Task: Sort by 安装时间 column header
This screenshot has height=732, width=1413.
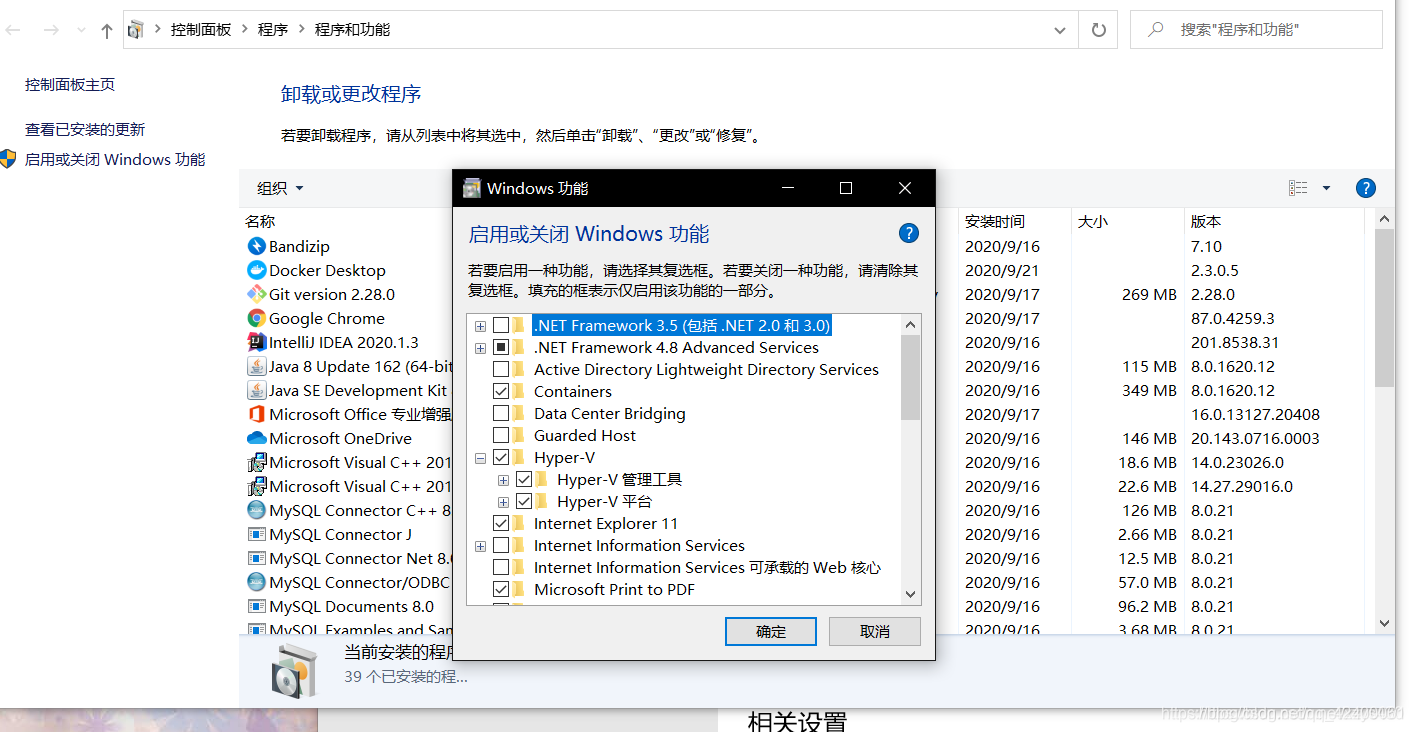Action: click(995, 221)
